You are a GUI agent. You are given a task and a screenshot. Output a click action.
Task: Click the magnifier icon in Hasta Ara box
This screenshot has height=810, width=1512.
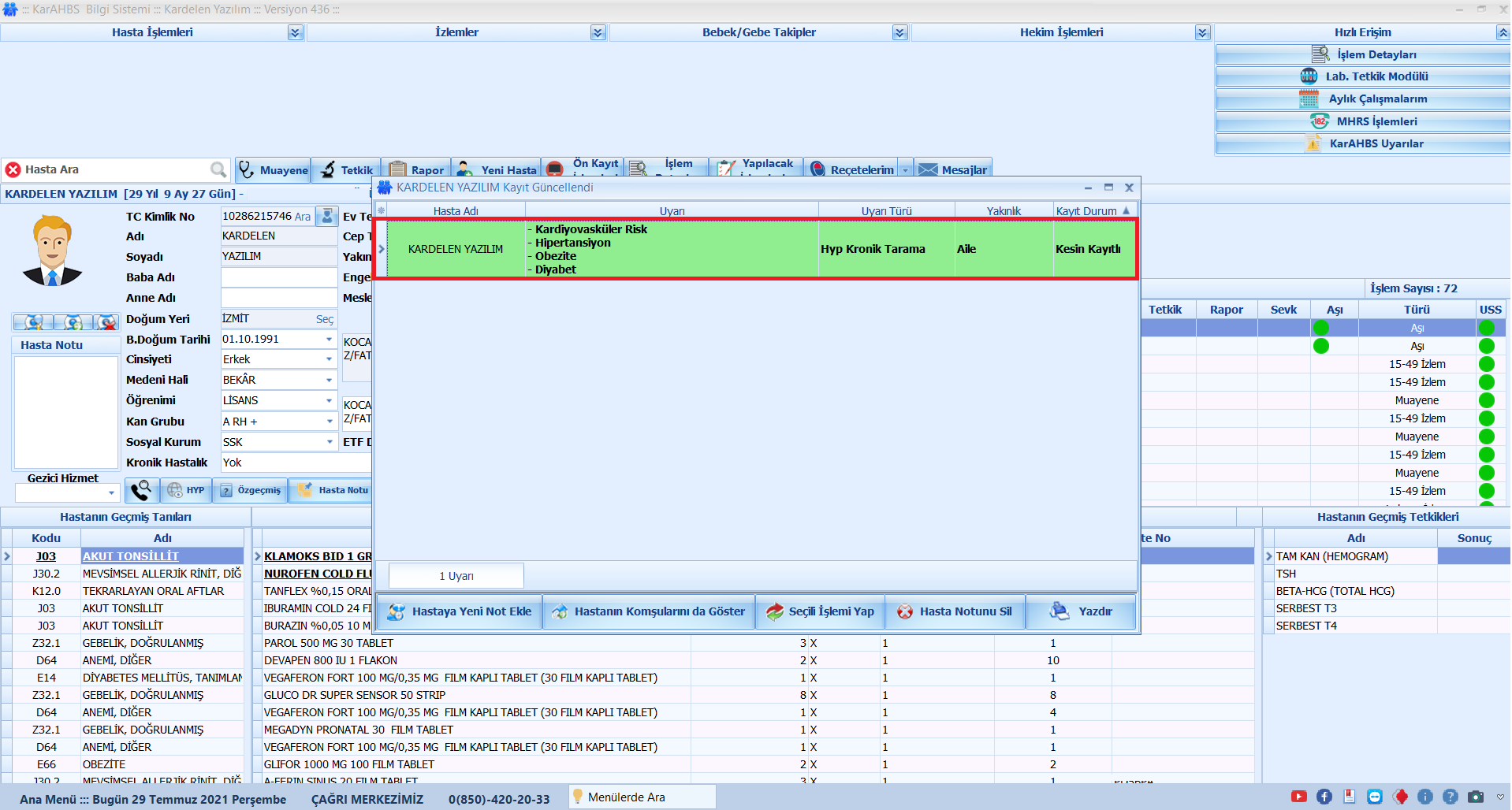[218, 169]
